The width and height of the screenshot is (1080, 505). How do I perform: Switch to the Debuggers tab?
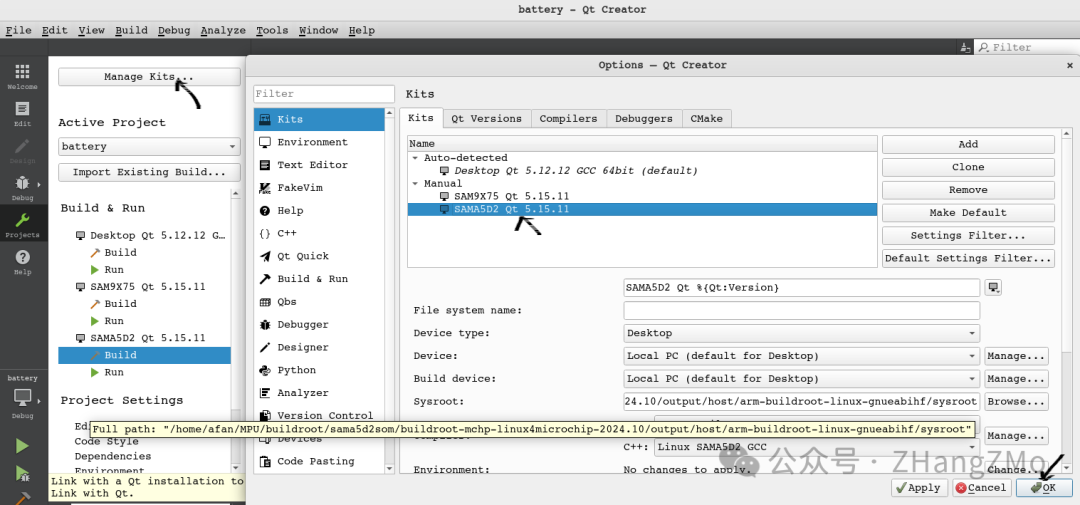click(644, 118)
